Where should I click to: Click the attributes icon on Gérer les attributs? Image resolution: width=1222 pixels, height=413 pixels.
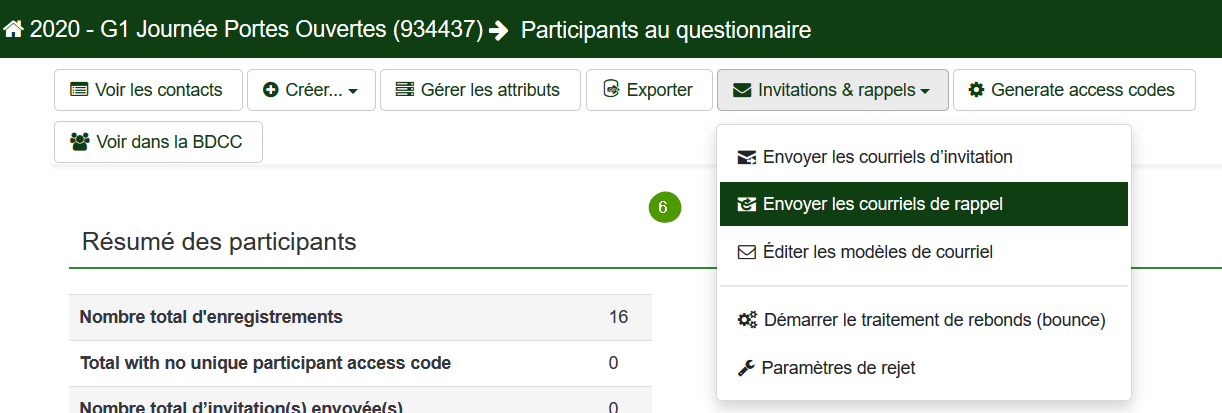(405, 90)
